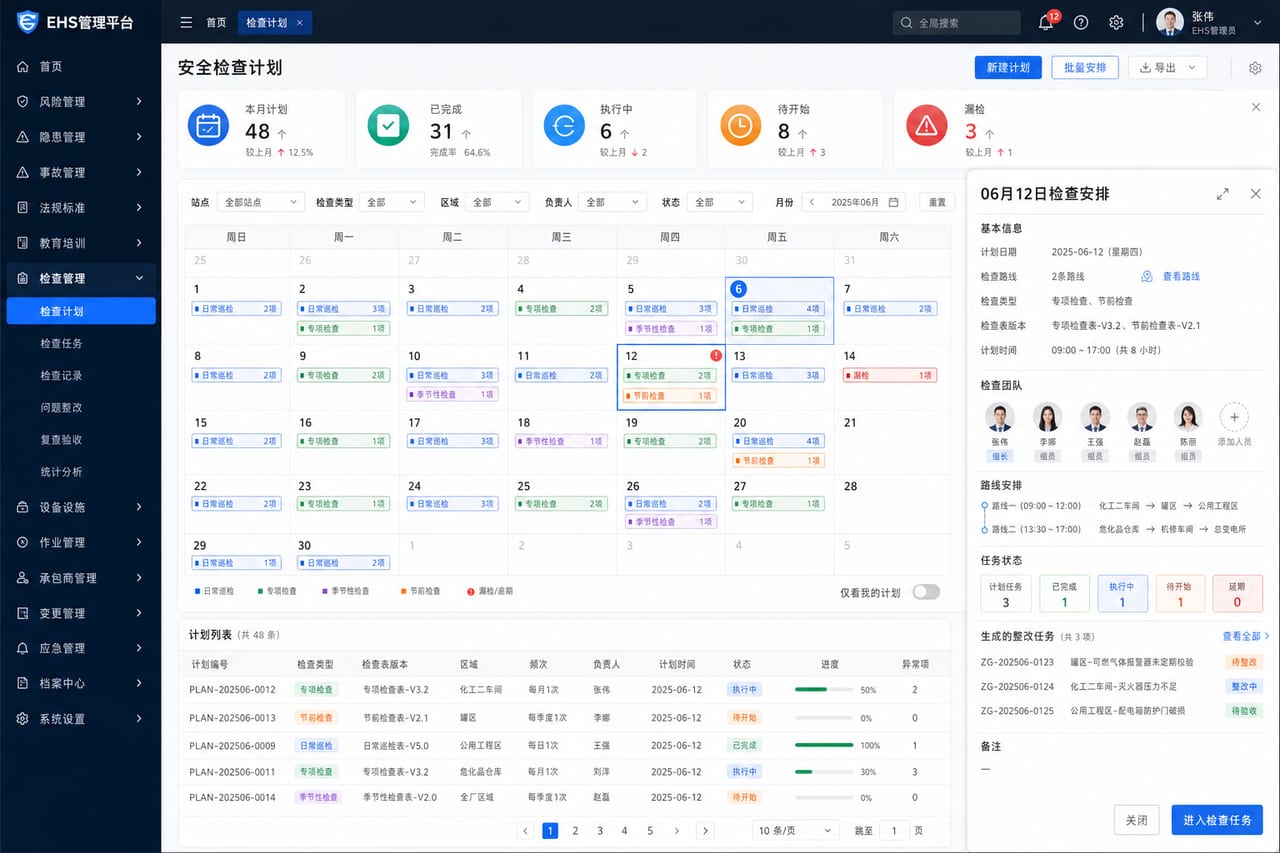Click the red alert badge on June 12
This screenshot has width=1280, height=853.
715,356
